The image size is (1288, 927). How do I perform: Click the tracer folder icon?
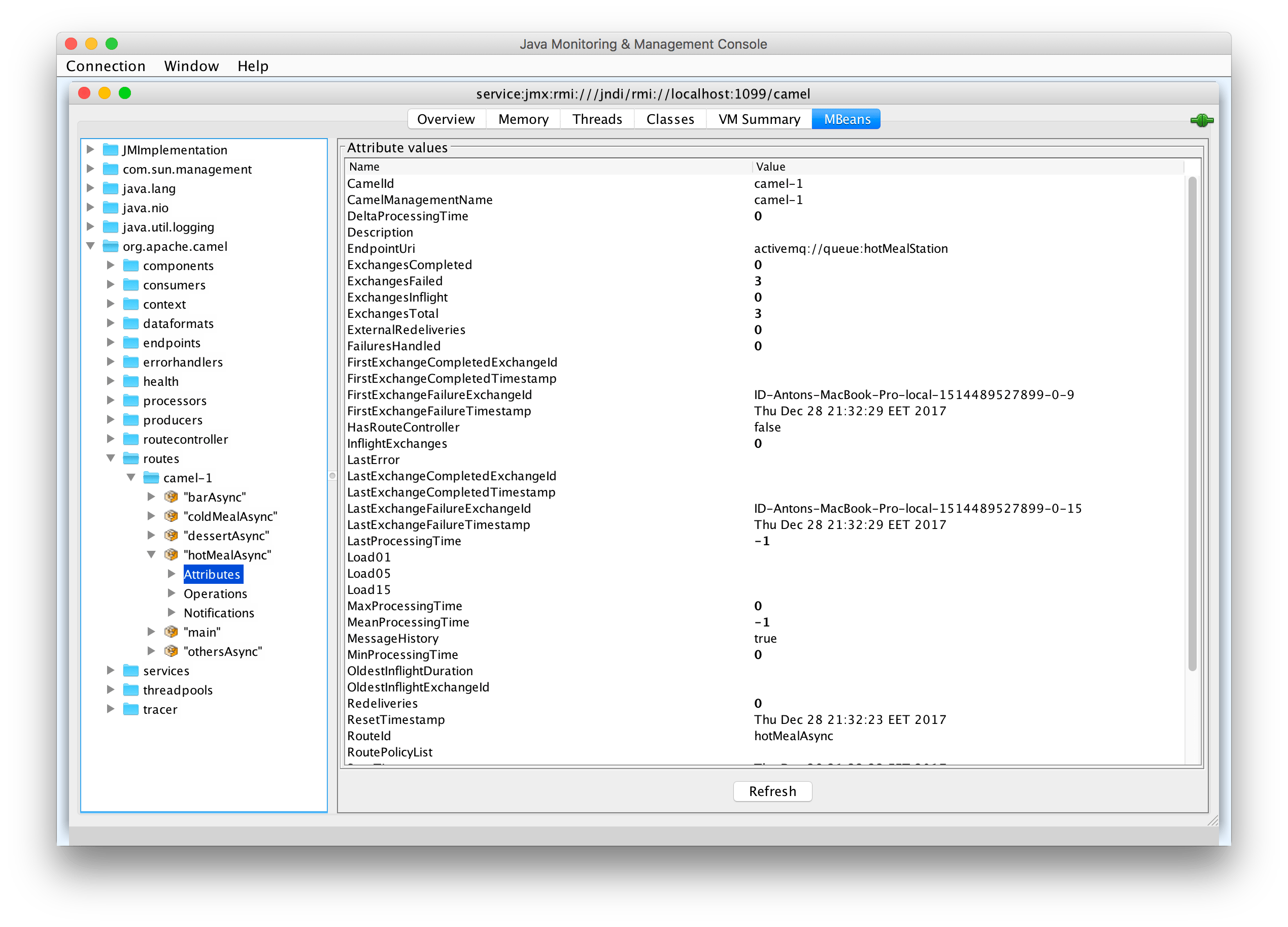coord(130,709)
